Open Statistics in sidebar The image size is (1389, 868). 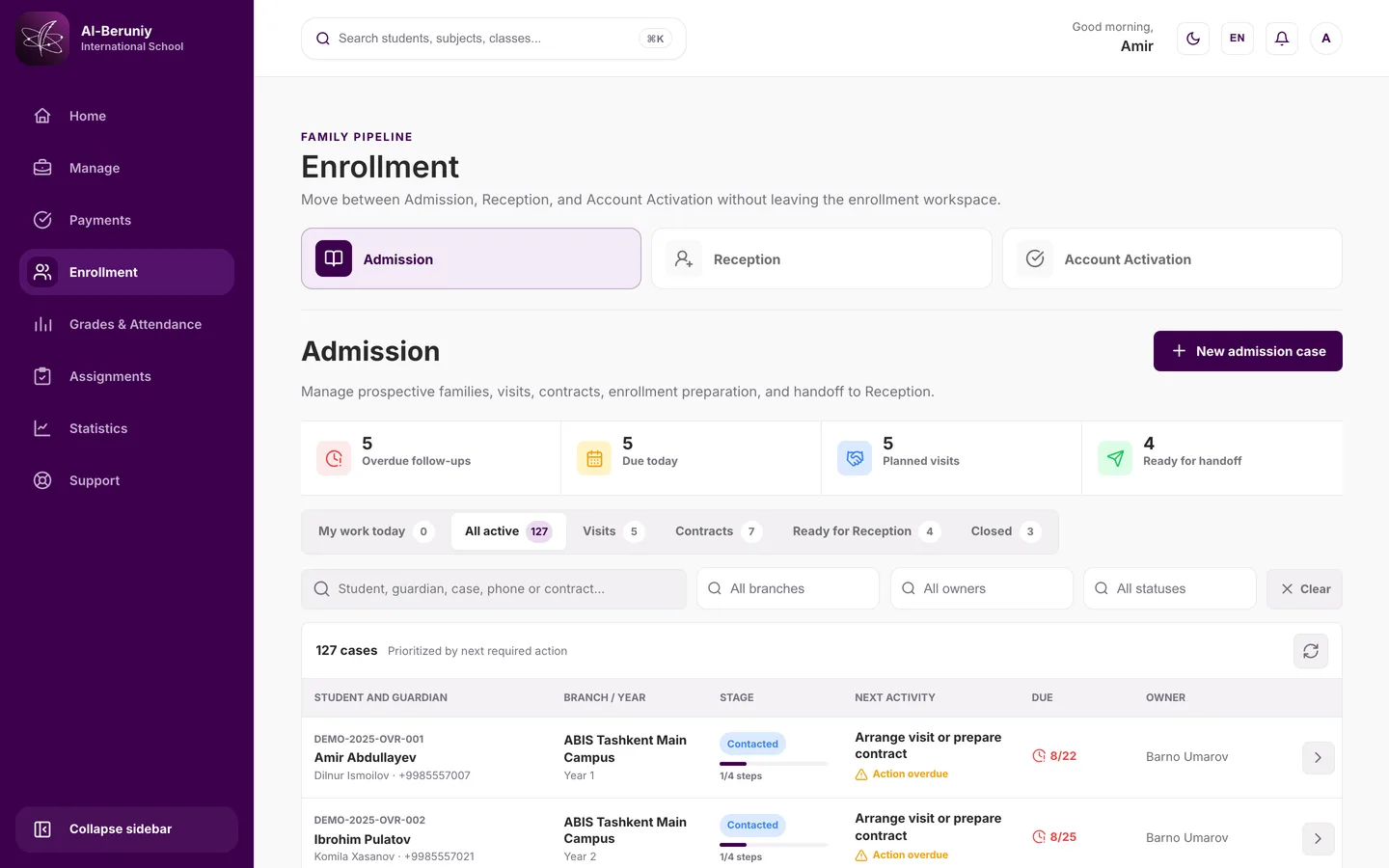[x=126, y=428]
